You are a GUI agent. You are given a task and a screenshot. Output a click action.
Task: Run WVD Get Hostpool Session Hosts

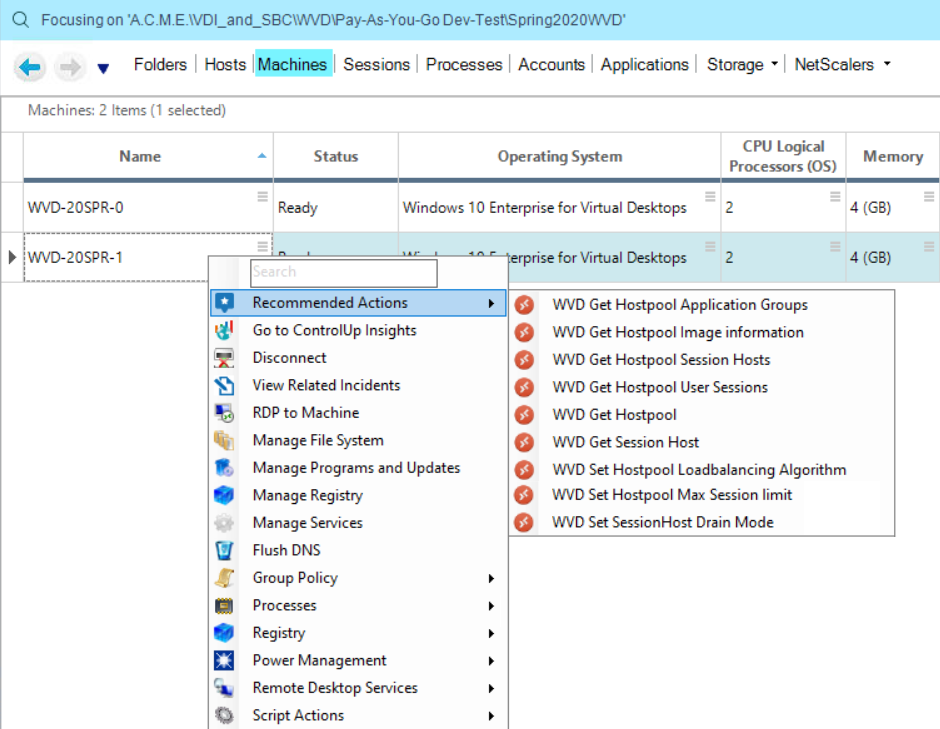[661, 360]
